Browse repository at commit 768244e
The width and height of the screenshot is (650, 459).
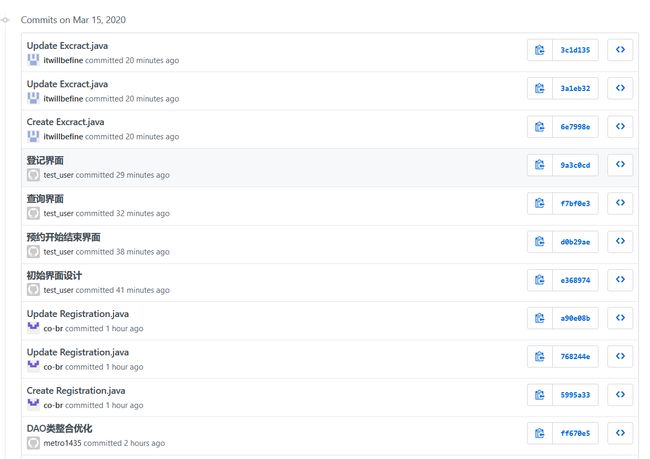click(620, 357)
